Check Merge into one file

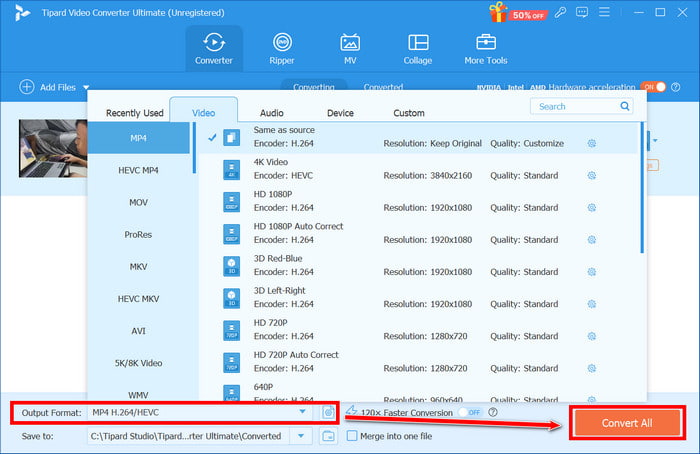352,436
